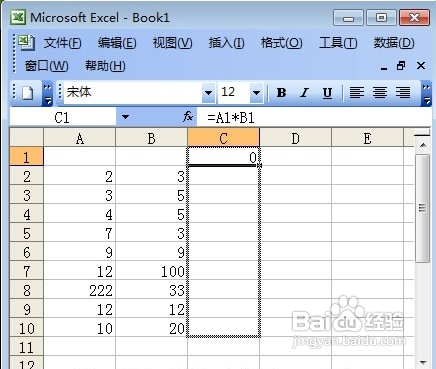
Task: Restore the workbook document window
Action: [x=401, y=66]
